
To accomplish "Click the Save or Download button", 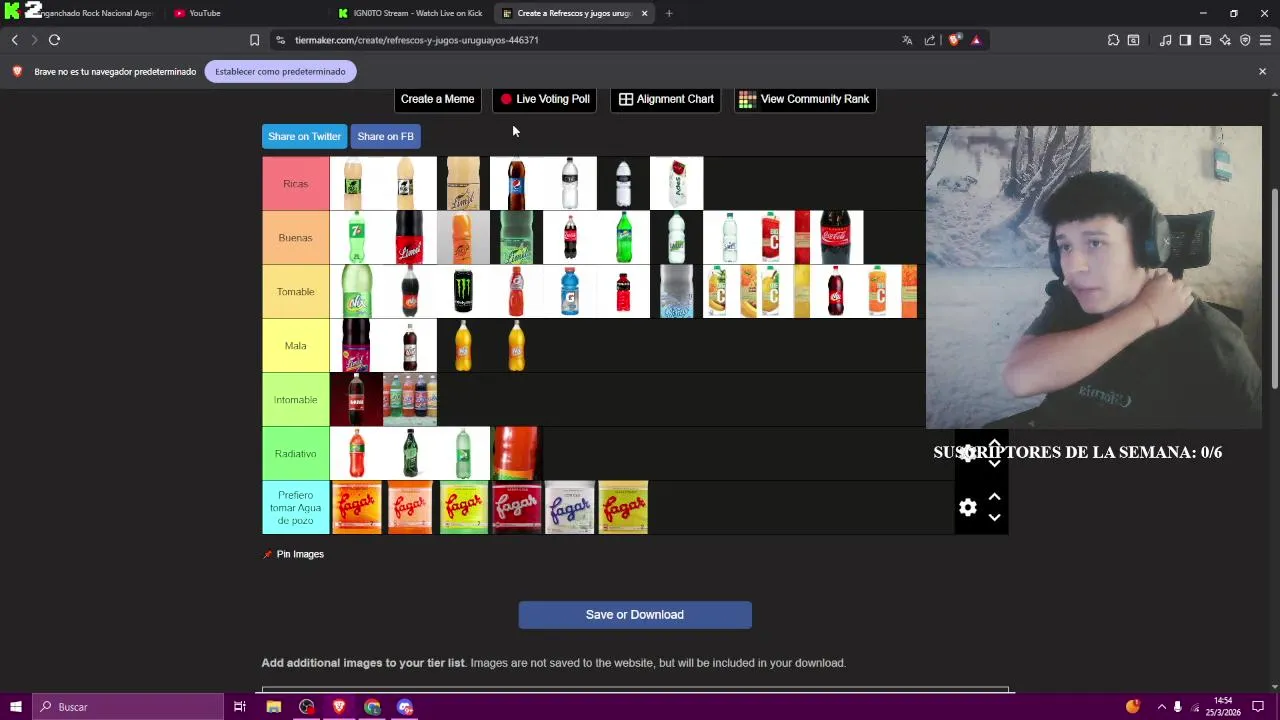I will tap(635, 615).
